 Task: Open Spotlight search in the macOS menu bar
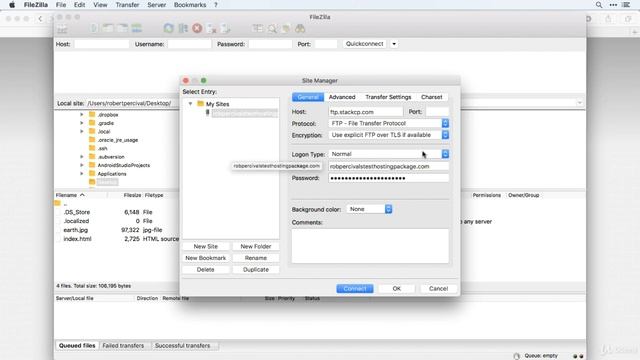[x=599, y=5]
